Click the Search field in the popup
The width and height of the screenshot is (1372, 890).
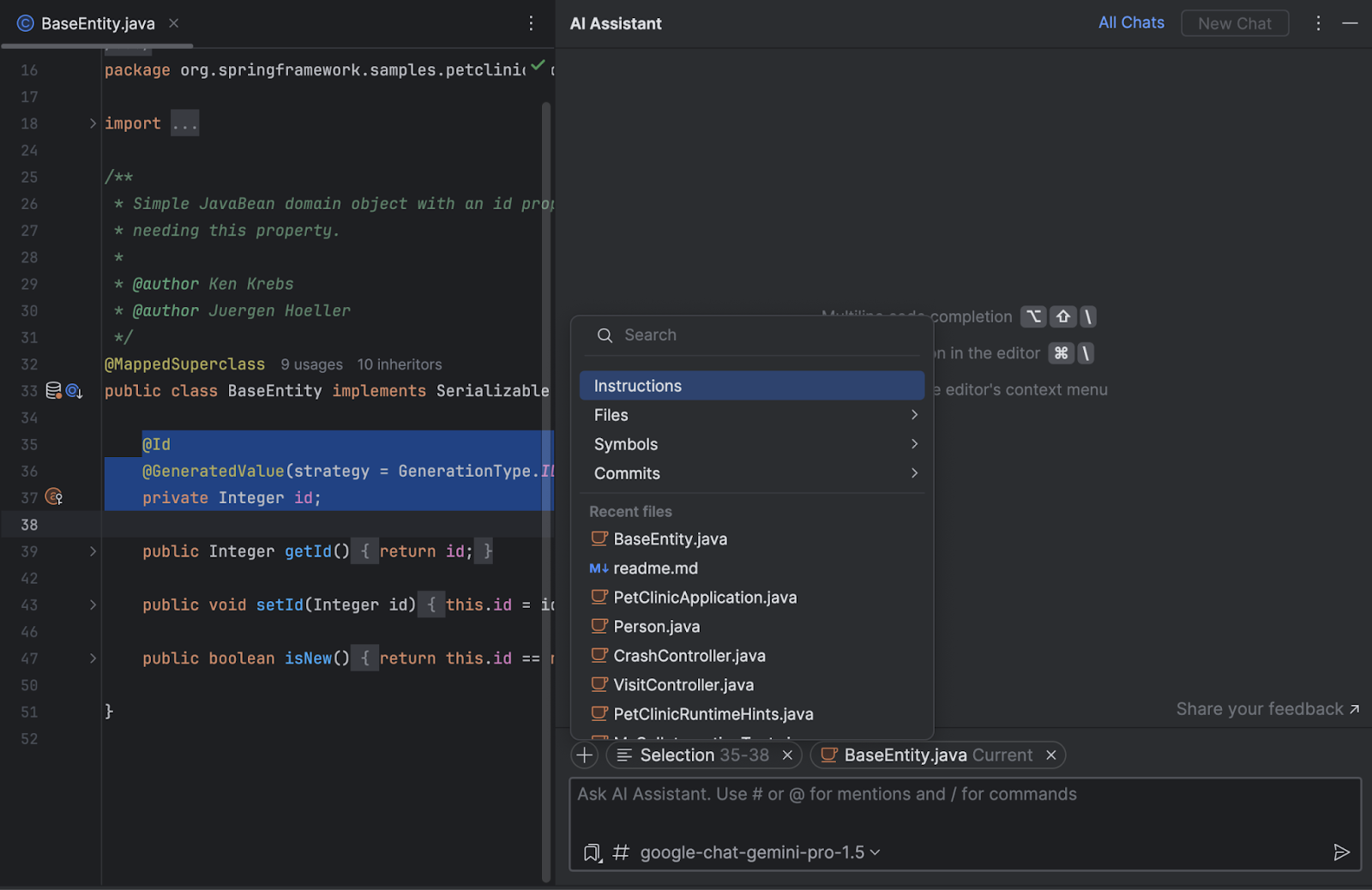pyautogui.click(x=755, y=335)
